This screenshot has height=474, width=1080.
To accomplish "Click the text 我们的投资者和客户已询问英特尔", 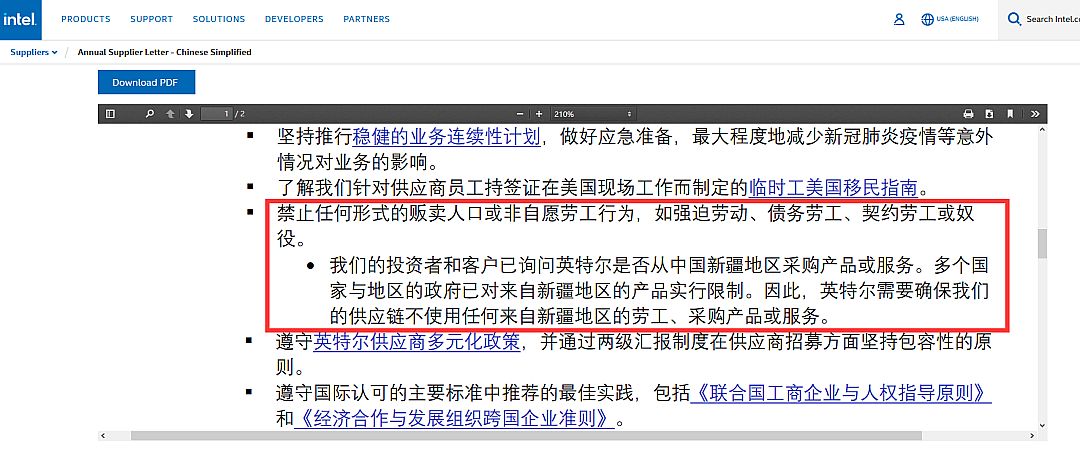I will (472, 265).
